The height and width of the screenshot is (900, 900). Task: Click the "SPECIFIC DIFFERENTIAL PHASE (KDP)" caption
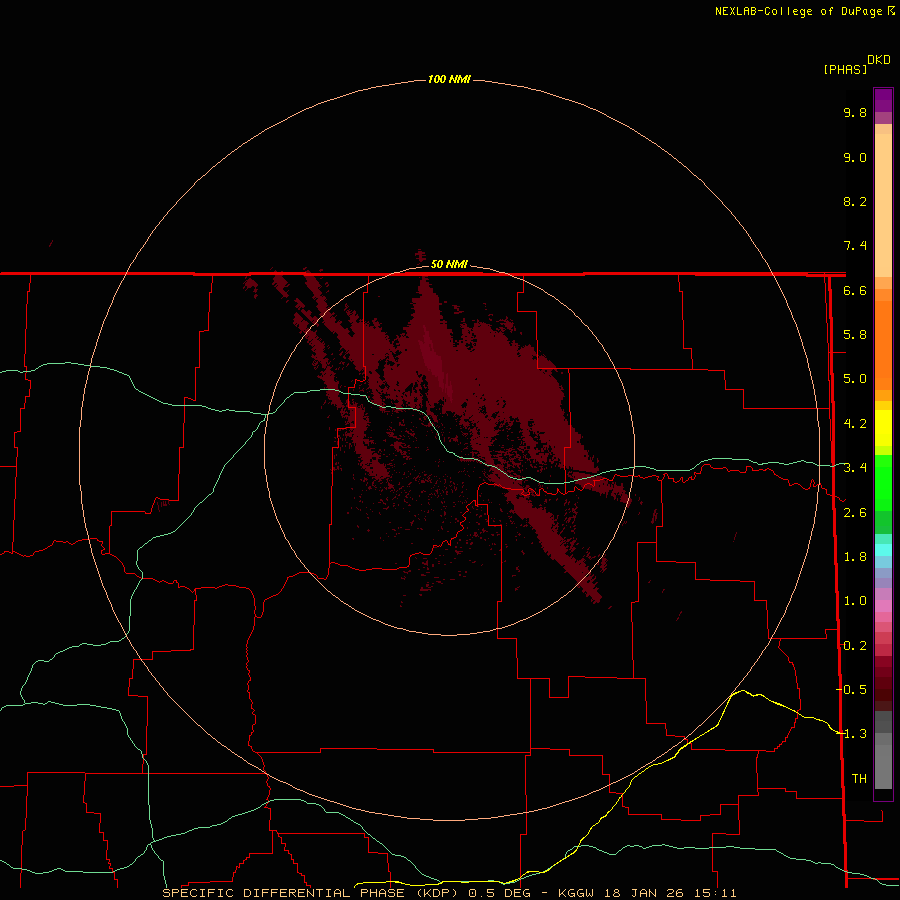(x=310, y=893)
